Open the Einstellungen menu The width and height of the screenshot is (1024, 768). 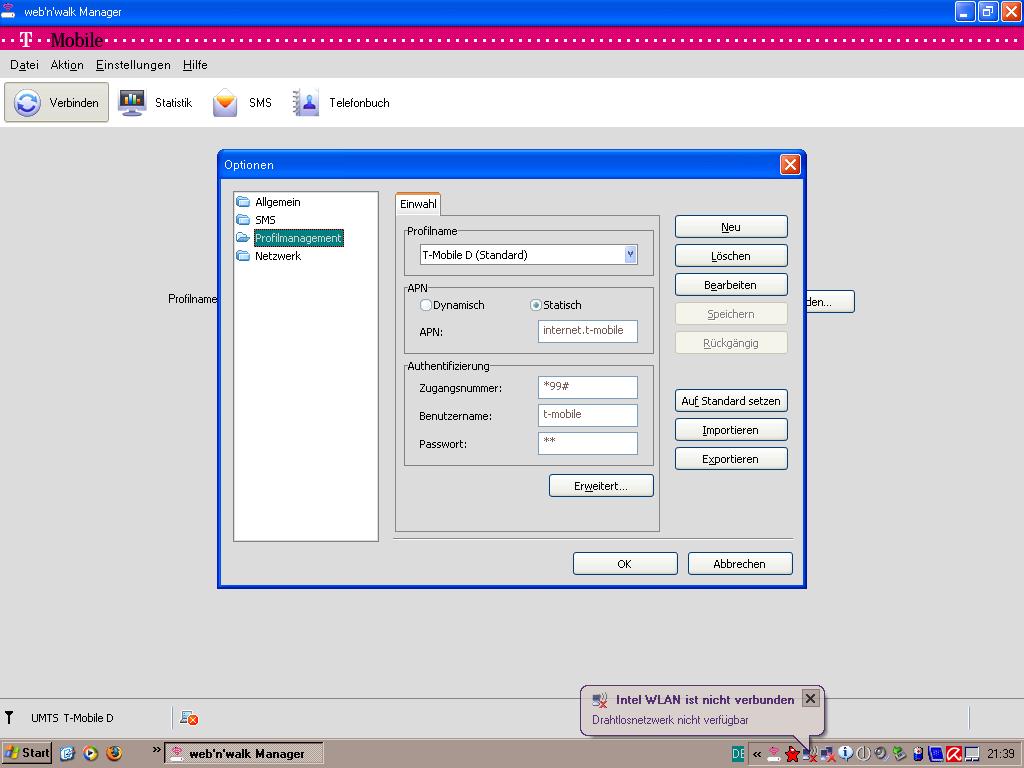pyautogui.click(x=133, y=65)
